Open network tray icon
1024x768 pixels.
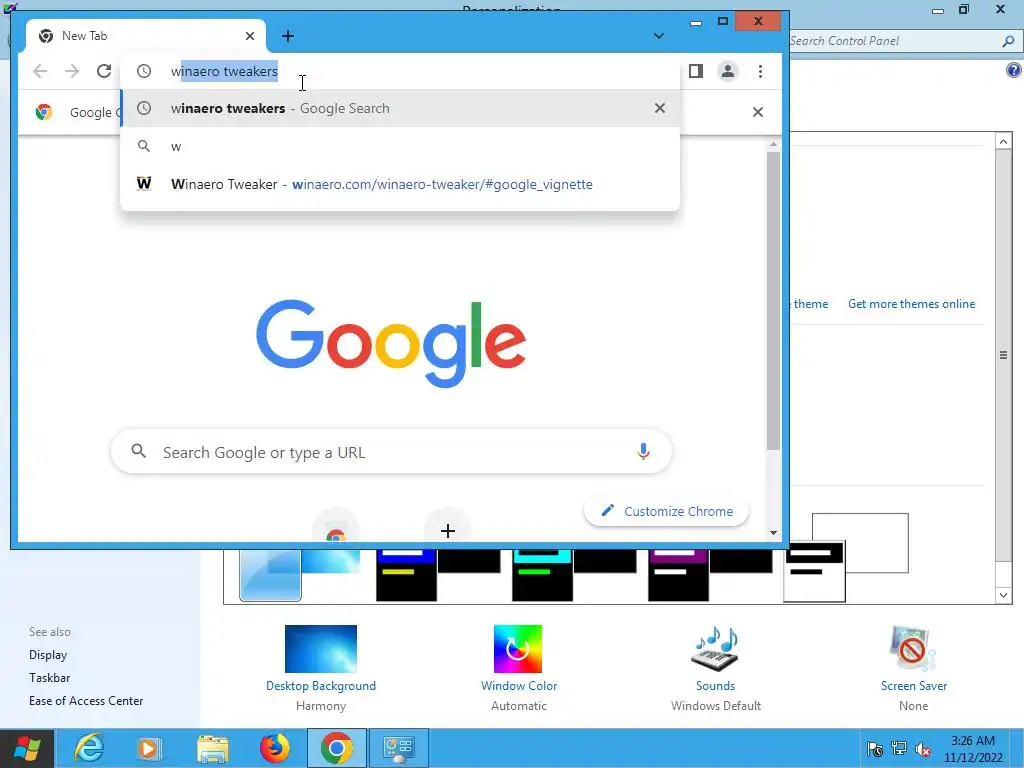[x=899, y=748]
